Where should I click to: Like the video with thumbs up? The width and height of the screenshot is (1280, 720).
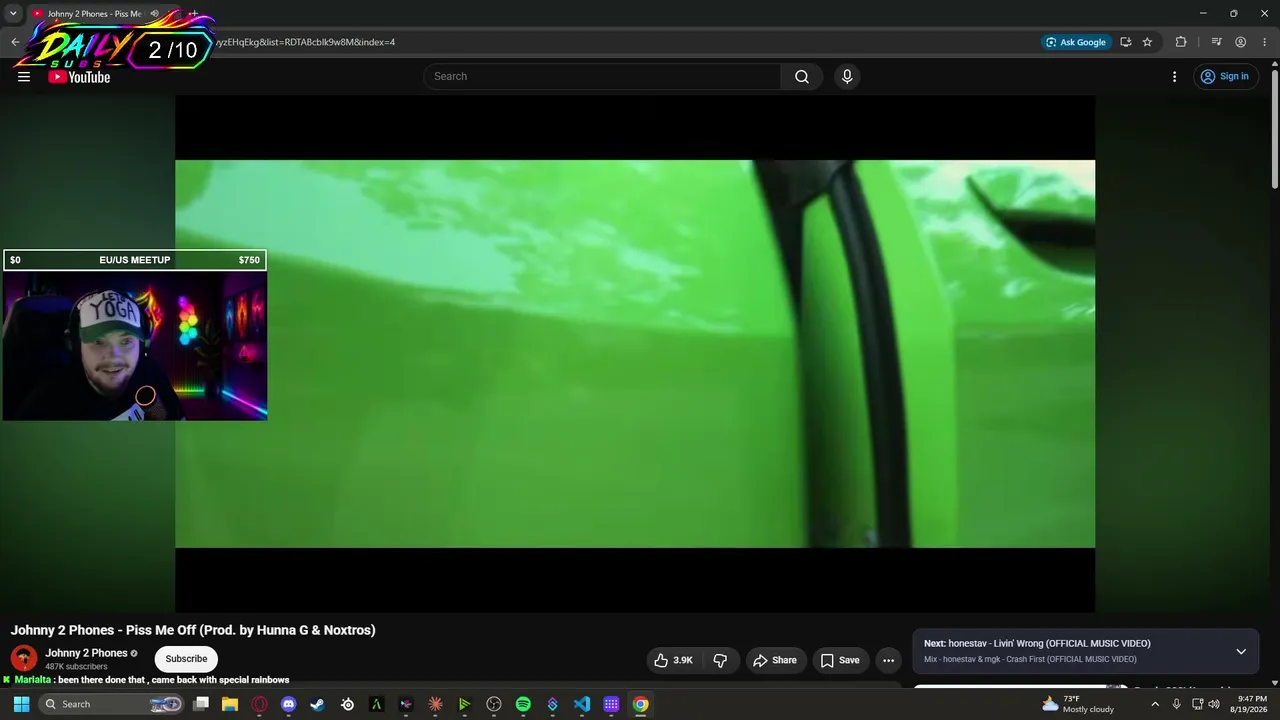673,660
